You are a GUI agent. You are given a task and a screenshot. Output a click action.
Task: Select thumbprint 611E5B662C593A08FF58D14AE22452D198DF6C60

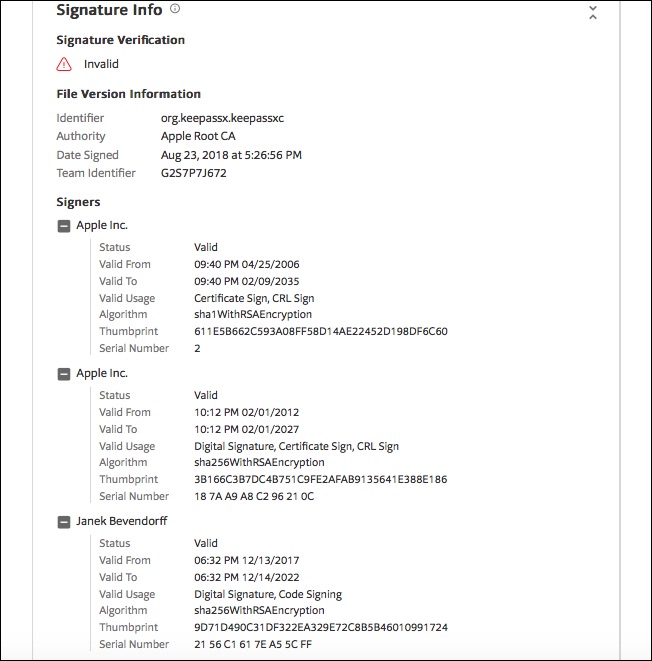(321, 331)
